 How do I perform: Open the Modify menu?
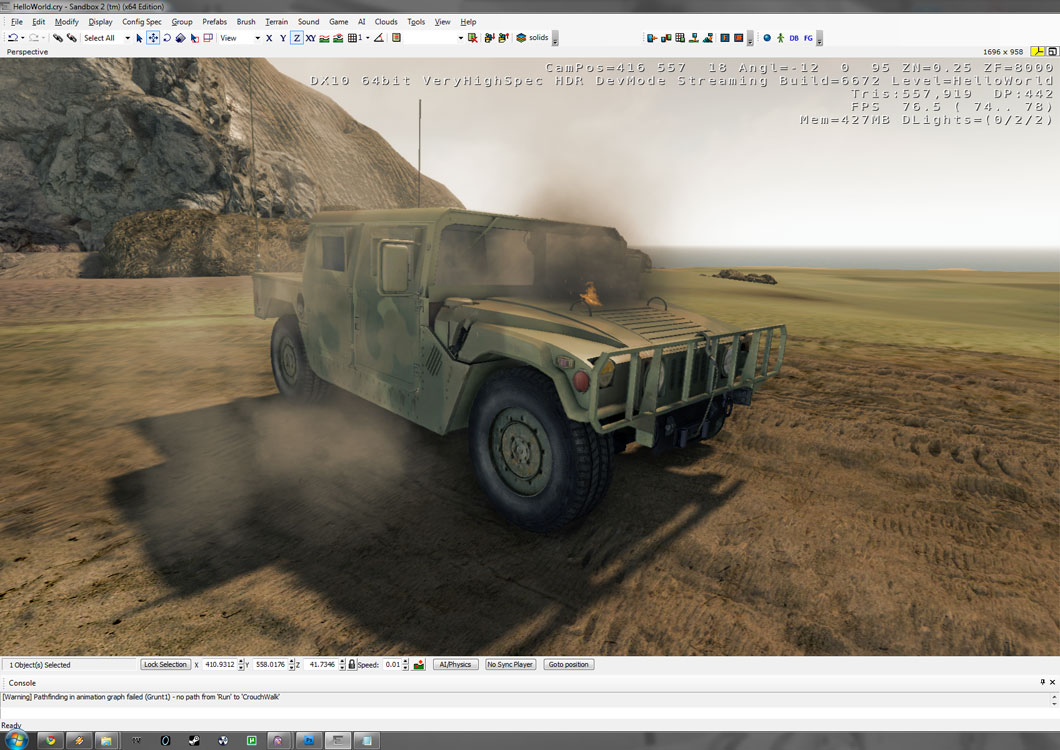tap(66, 22)
